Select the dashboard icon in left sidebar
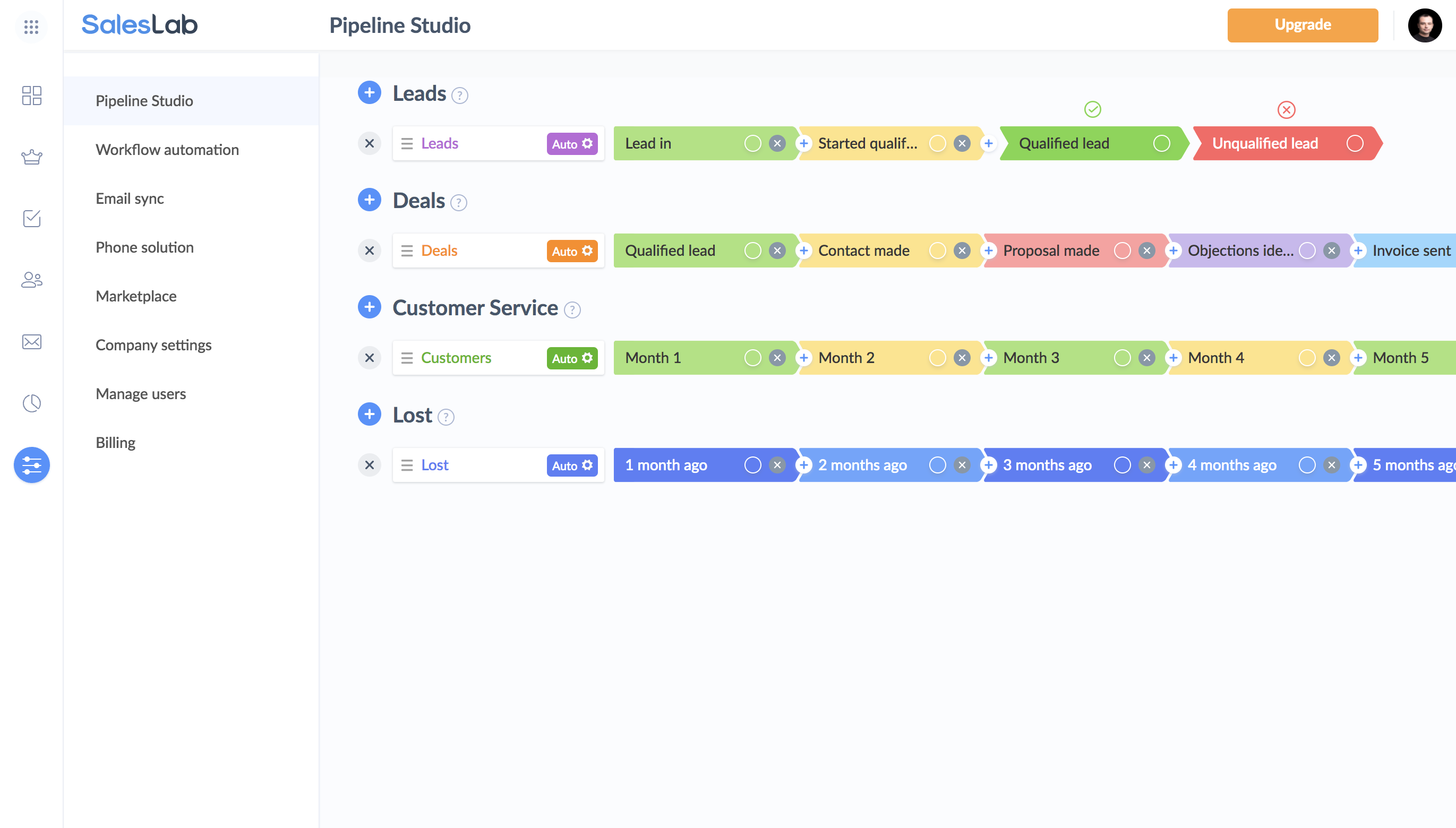Image resolution: width=1456 pixels, height=828 pixels. [x=31, y=96]
